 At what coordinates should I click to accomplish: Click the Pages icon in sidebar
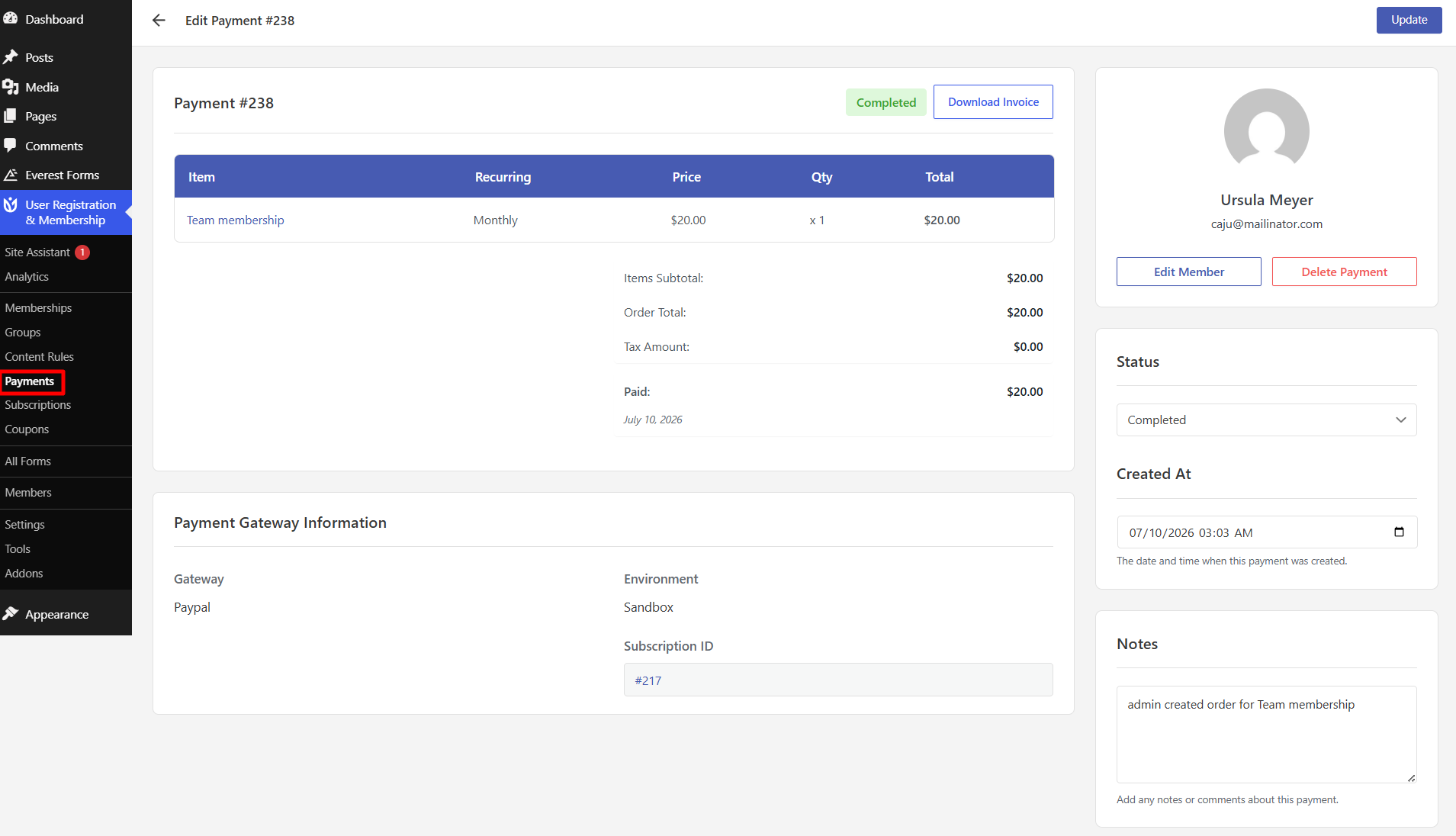point(11,116)
